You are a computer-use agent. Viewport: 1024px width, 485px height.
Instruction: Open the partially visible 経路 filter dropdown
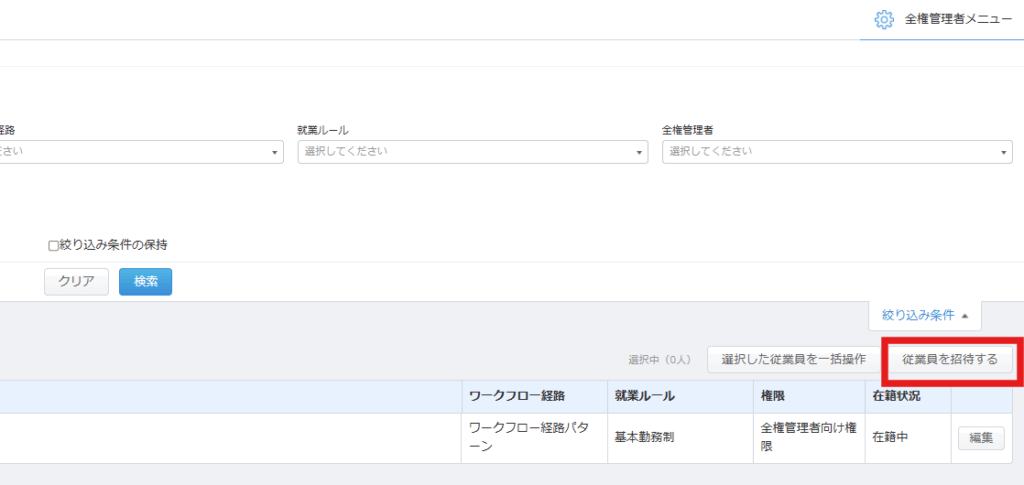point(140,152)
